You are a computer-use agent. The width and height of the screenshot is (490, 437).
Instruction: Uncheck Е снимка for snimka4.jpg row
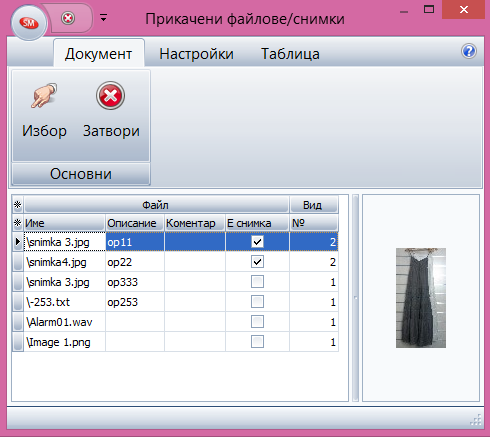257,262
